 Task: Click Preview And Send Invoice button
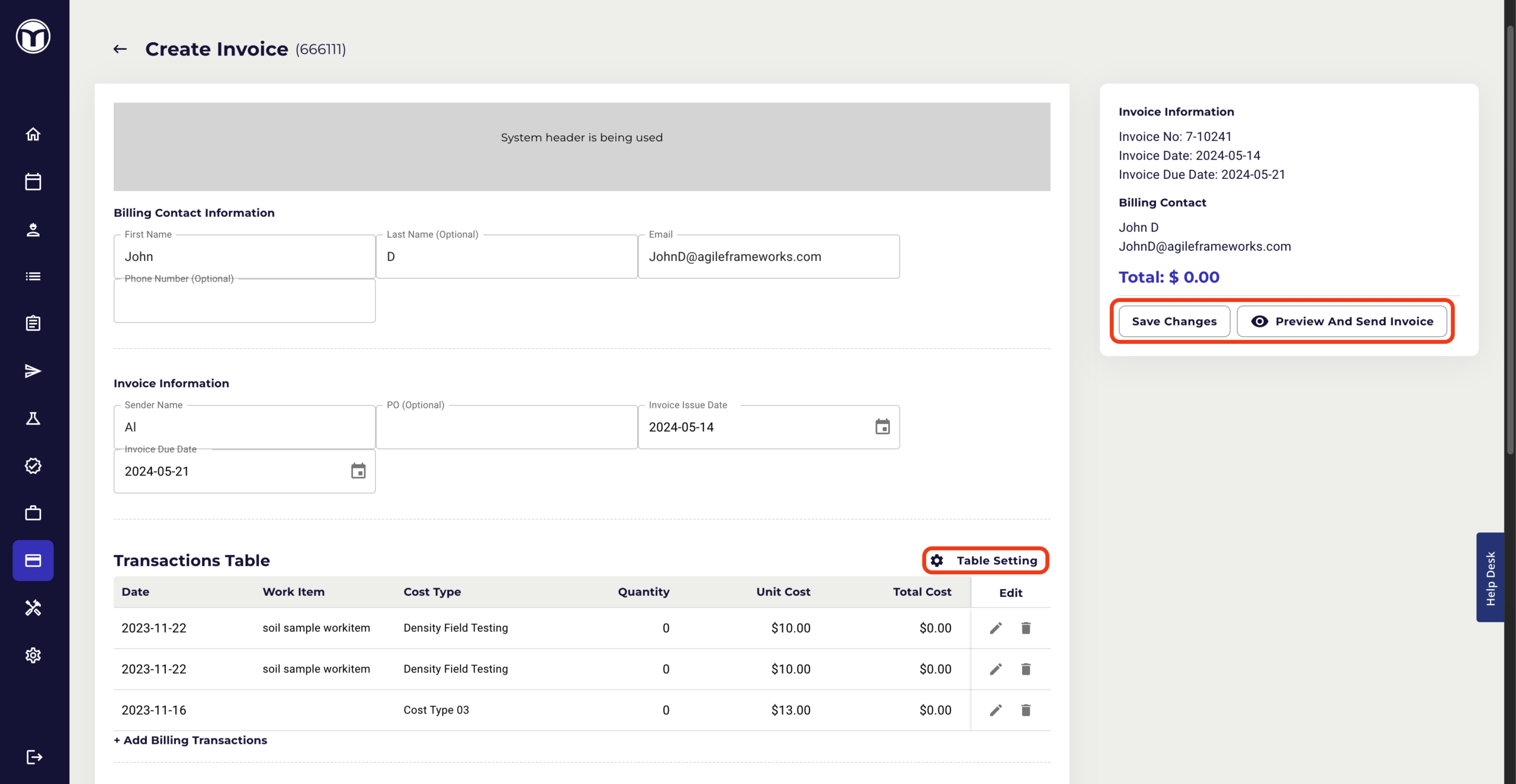pos(1342,322)
